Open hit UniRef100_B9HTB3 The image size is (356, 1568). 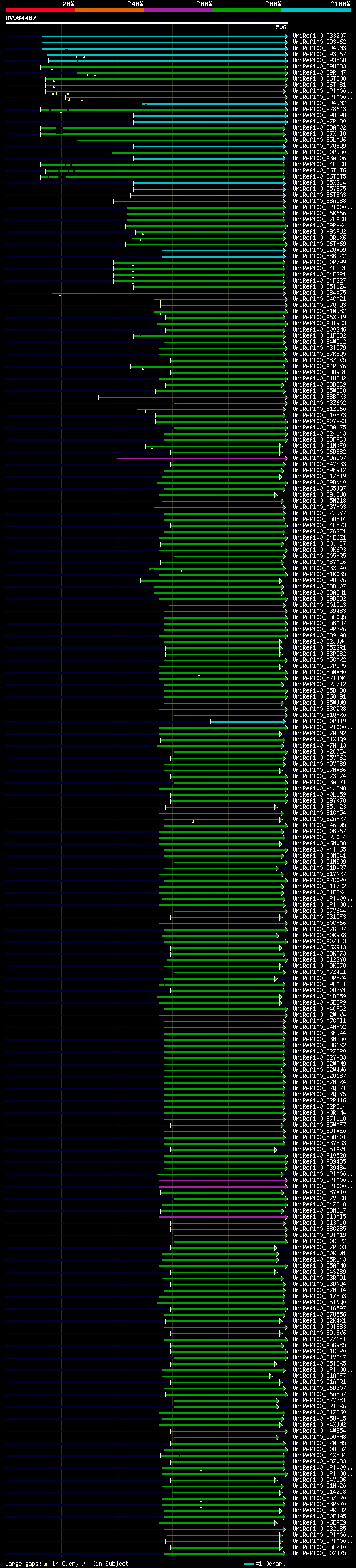coord(319,66)
